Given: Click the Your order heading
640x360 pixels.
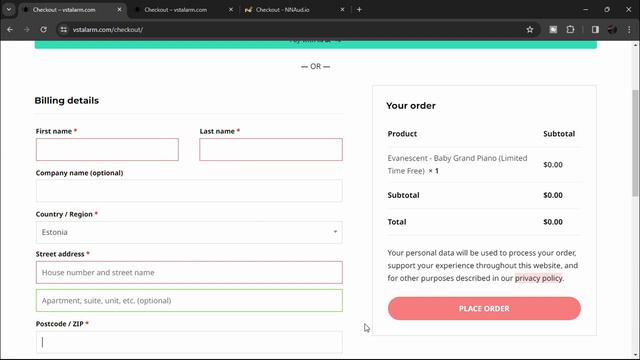Looking at the screenshot, I should click(411, 106).
